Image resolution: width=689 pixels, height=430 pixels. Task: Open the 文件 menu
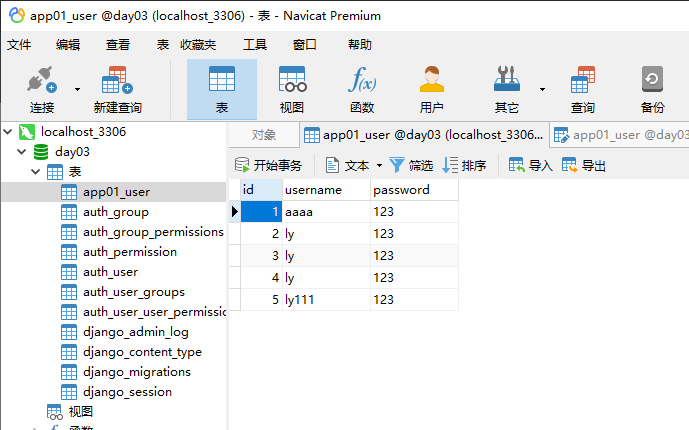pos(19,44)
